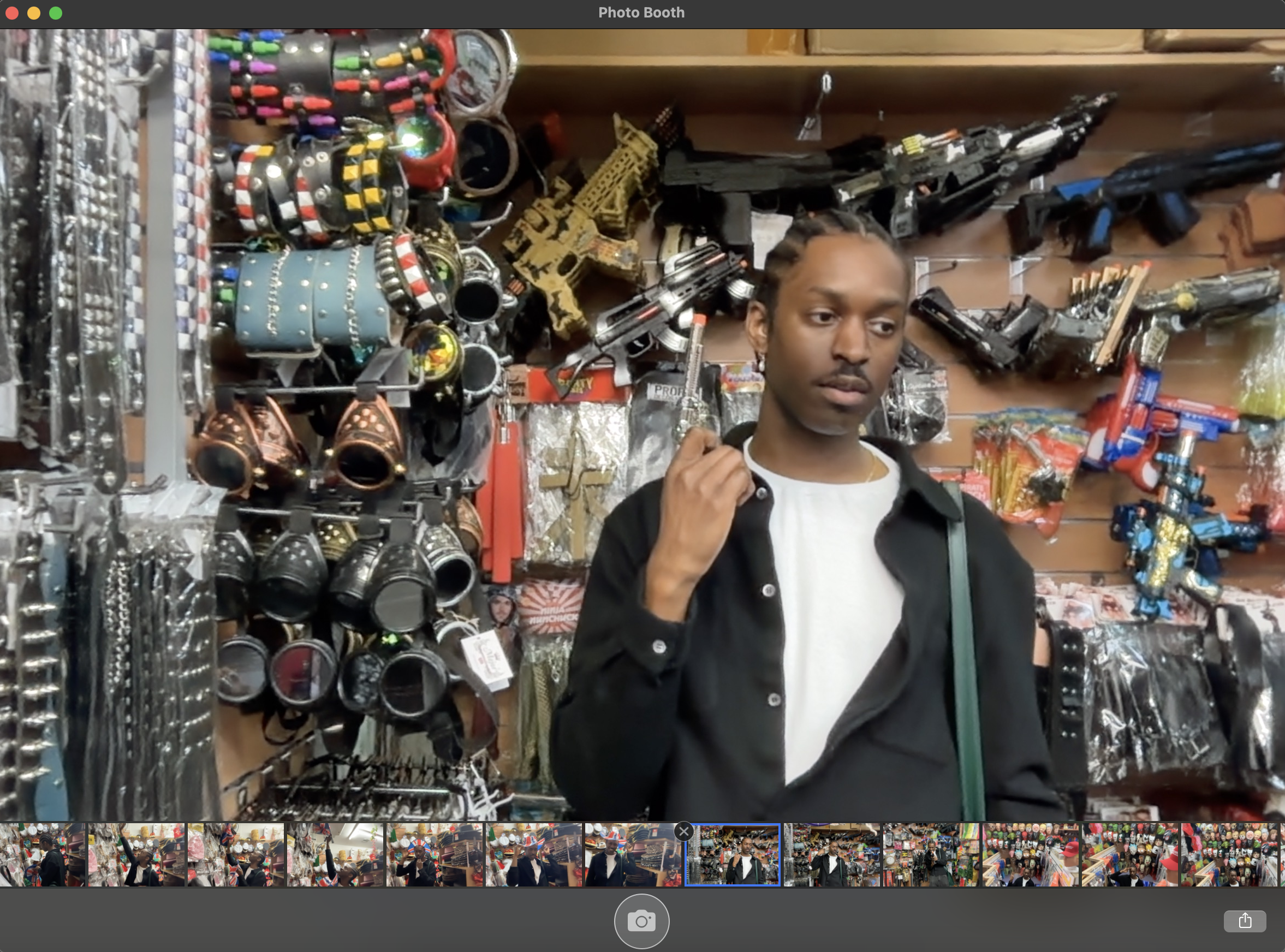Select the first thumbnail in the strip
This screenshot has width=1285, height=952.
tap(41, 855)
